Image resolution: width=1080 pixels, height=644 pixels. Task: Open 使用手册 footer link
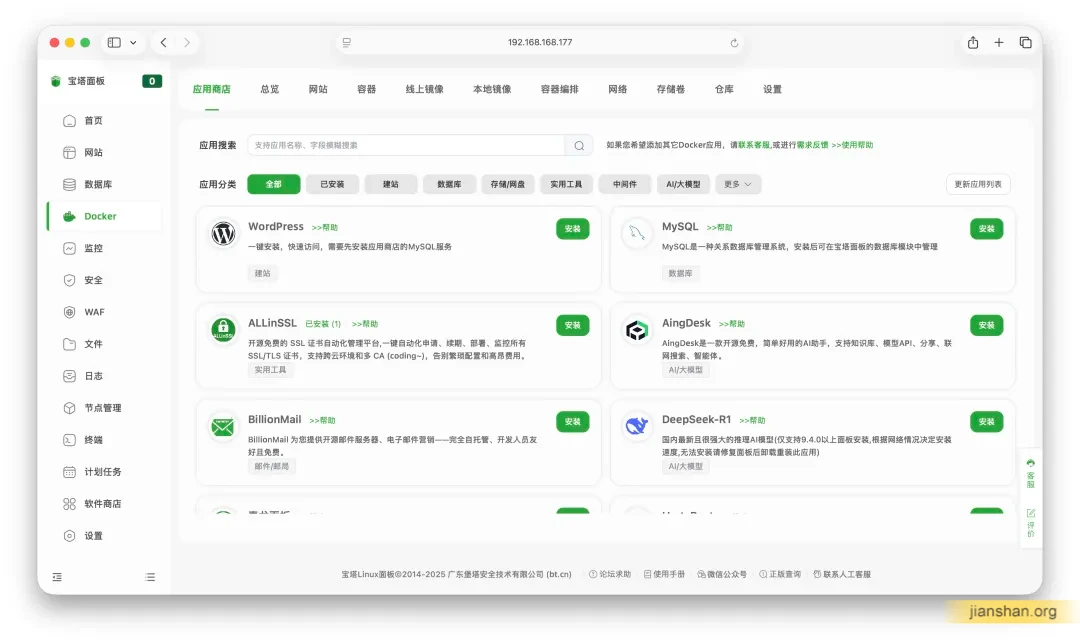coord(665,574)
